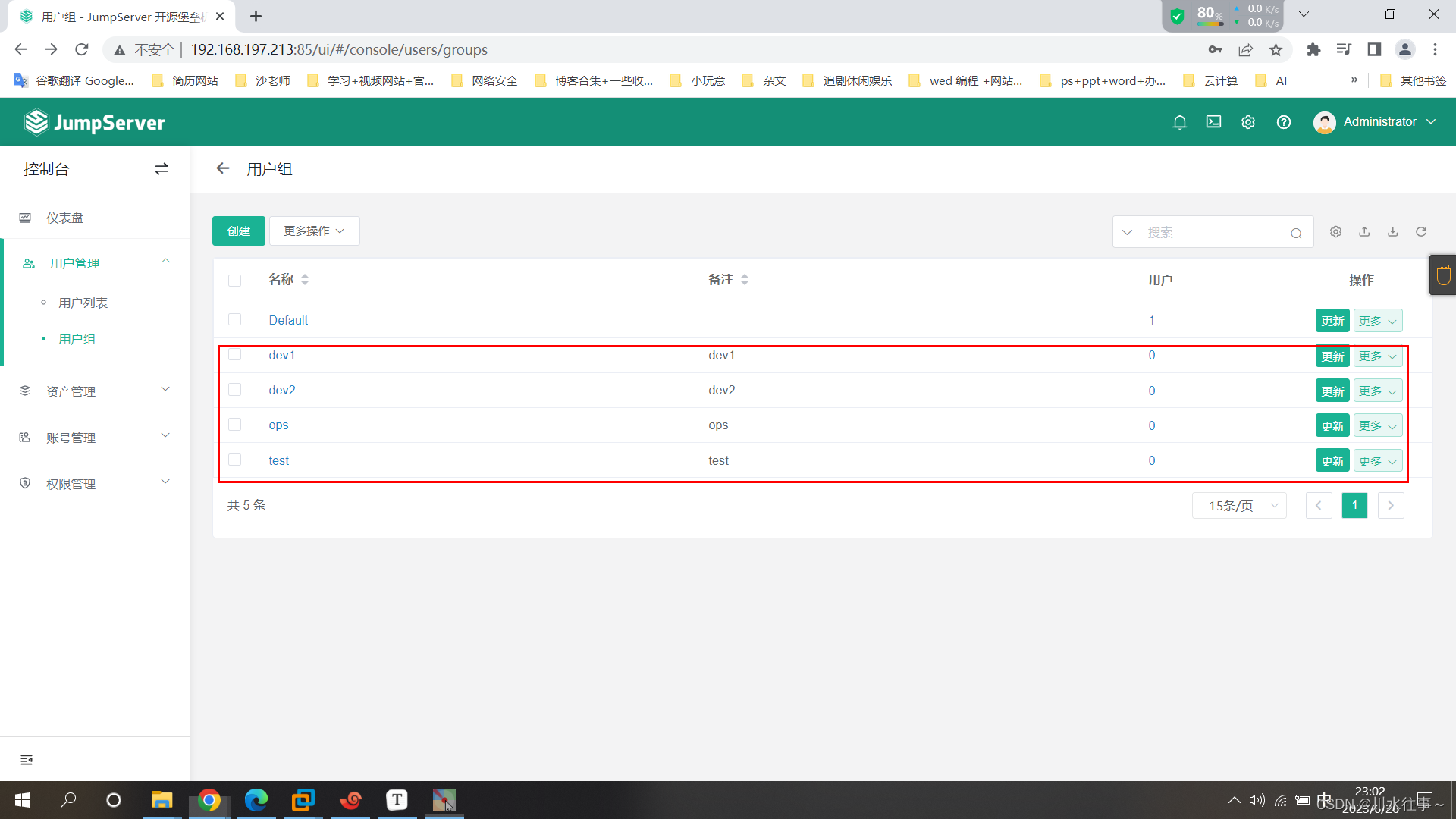The width and height of the screenshot is (1456, 819).
Task: Select 用户列表 in the sidebar
Action: pos(83,303)
